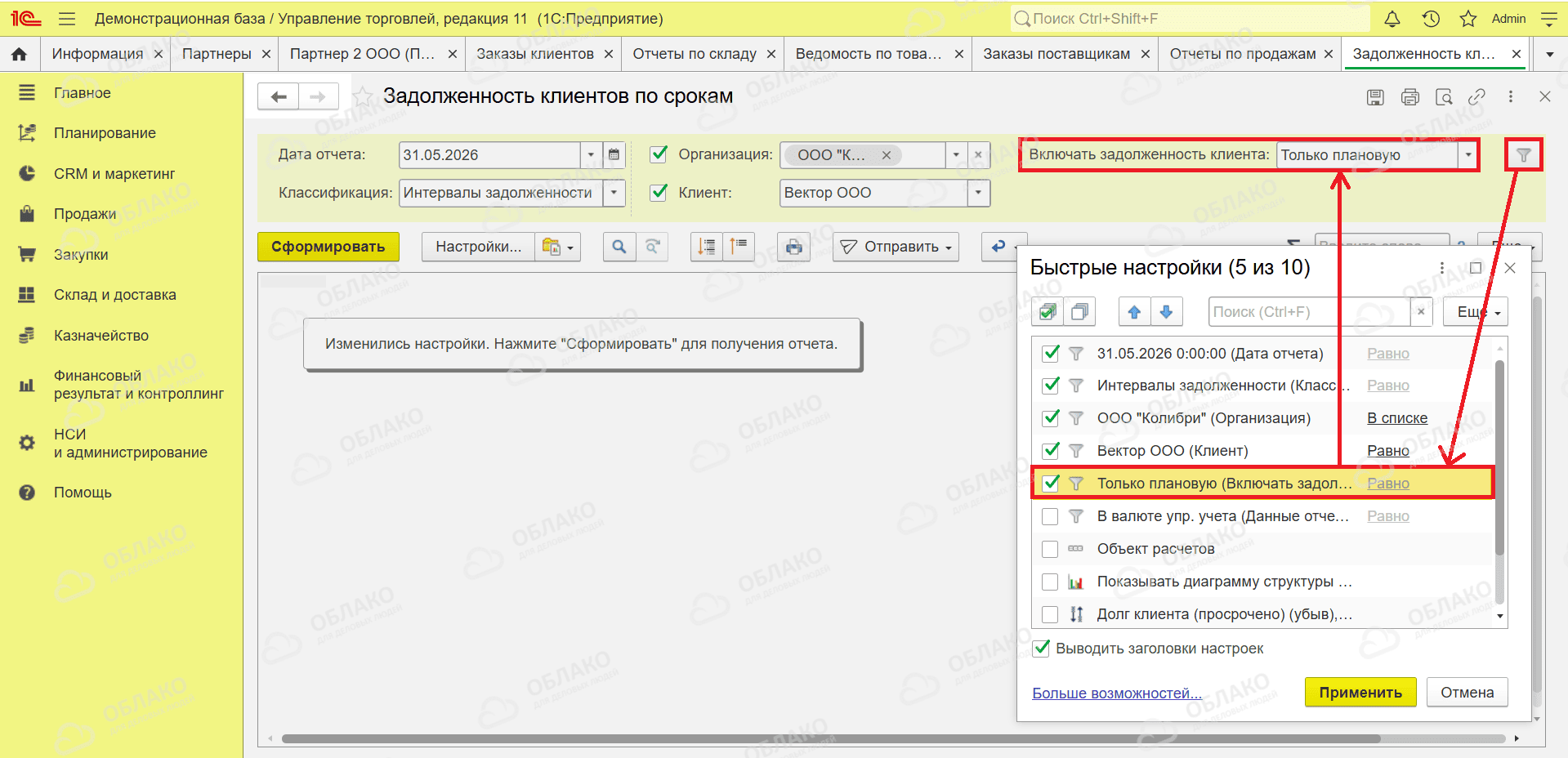The height and width of the screenshot is (758, 1568).
Task: Open the Еще menu in Quick settings
Action: [1476, 312]
